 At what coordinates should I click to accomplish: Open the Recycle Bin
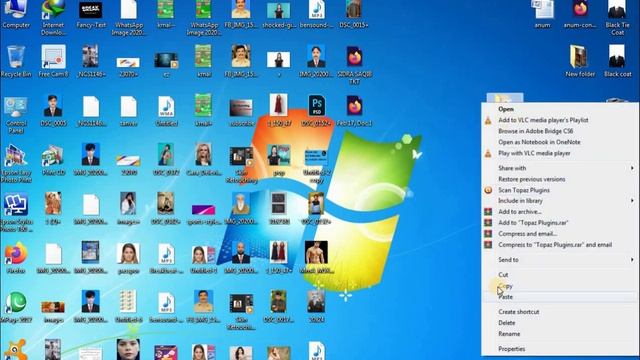click(x=16, y=61)
